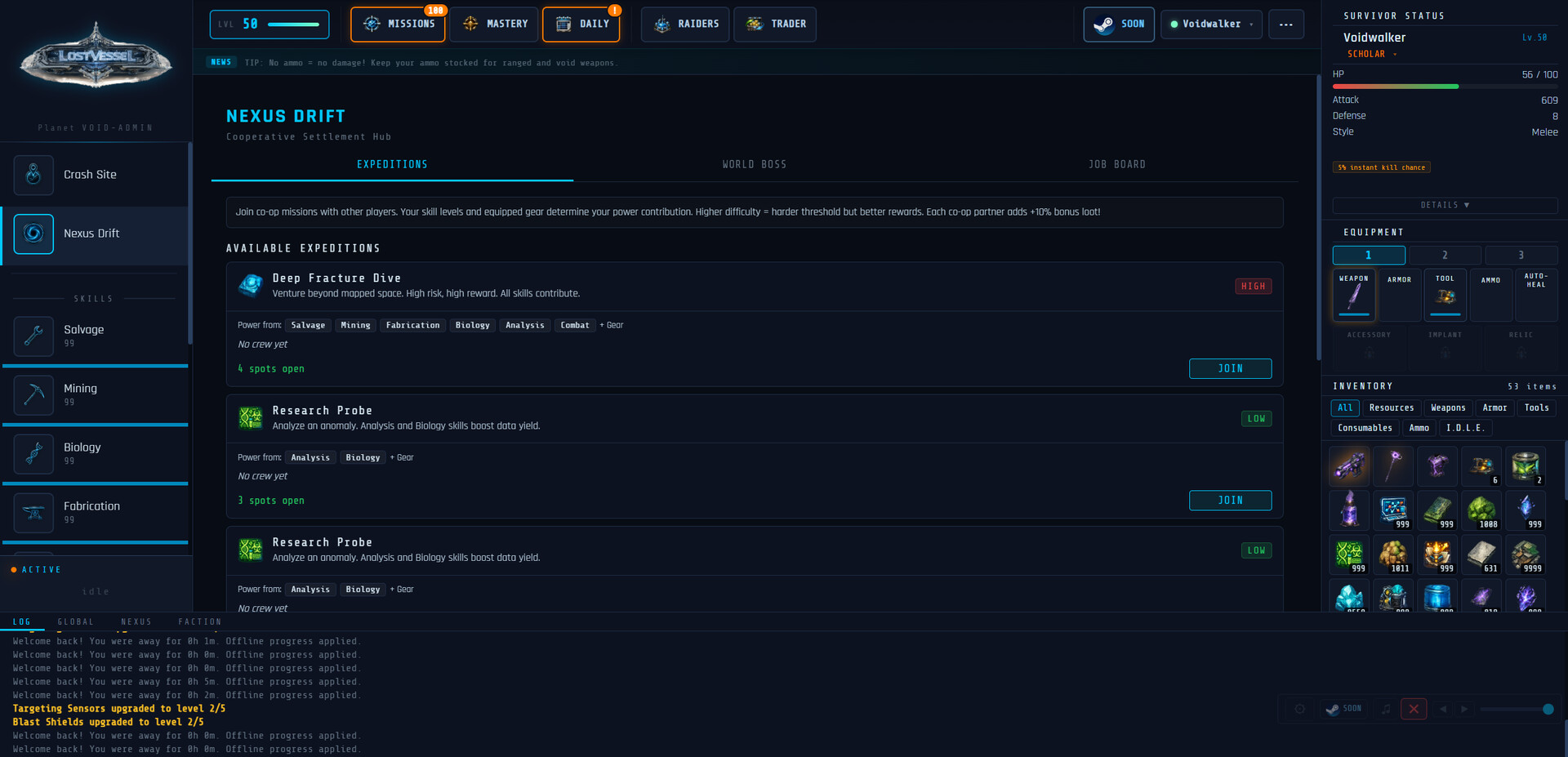Click the Fabrication skill icon
Image resolution: width=1568 pixels, height=757 pixels.
pos(33,513)
